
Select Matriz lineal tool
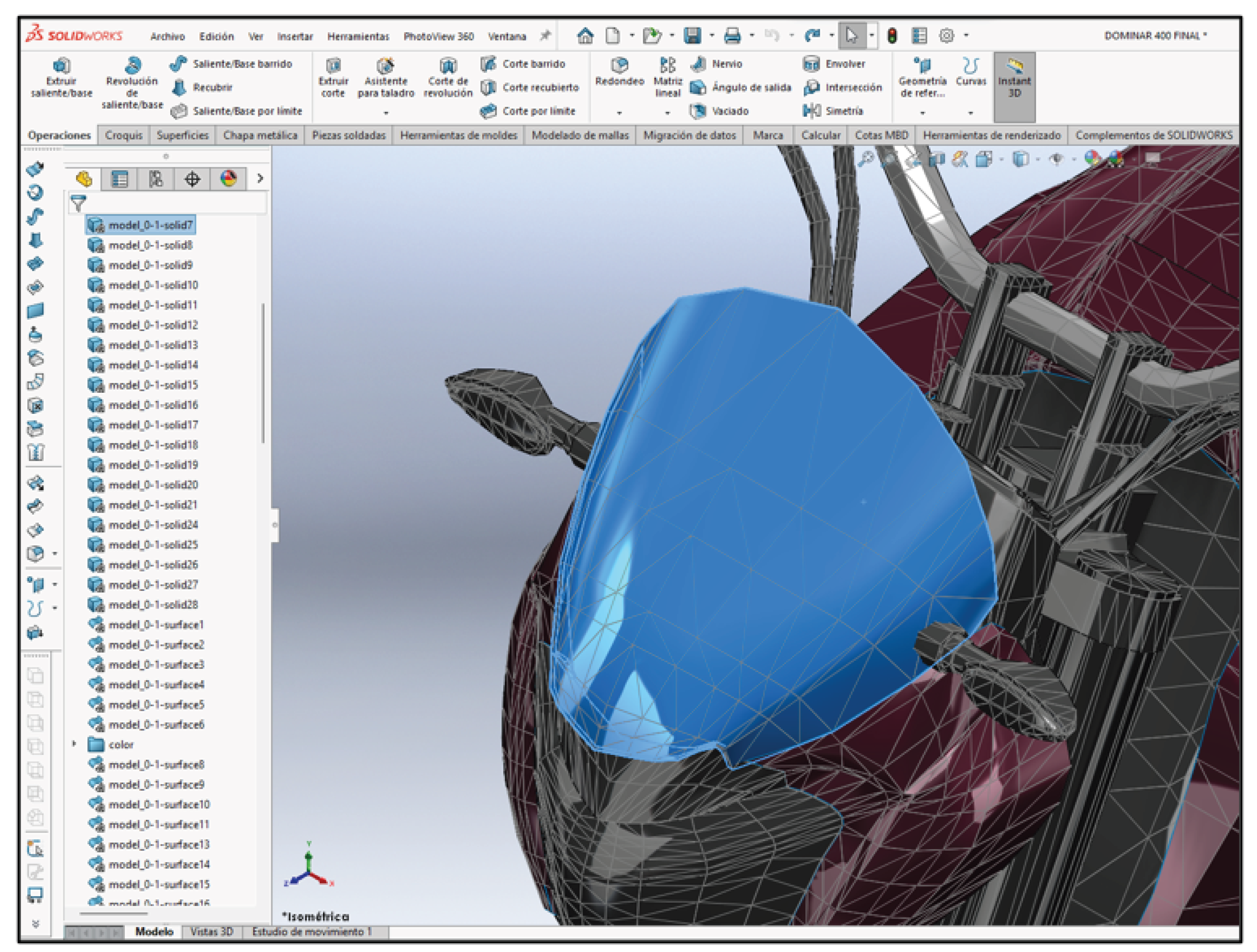(x=667, y=78)
